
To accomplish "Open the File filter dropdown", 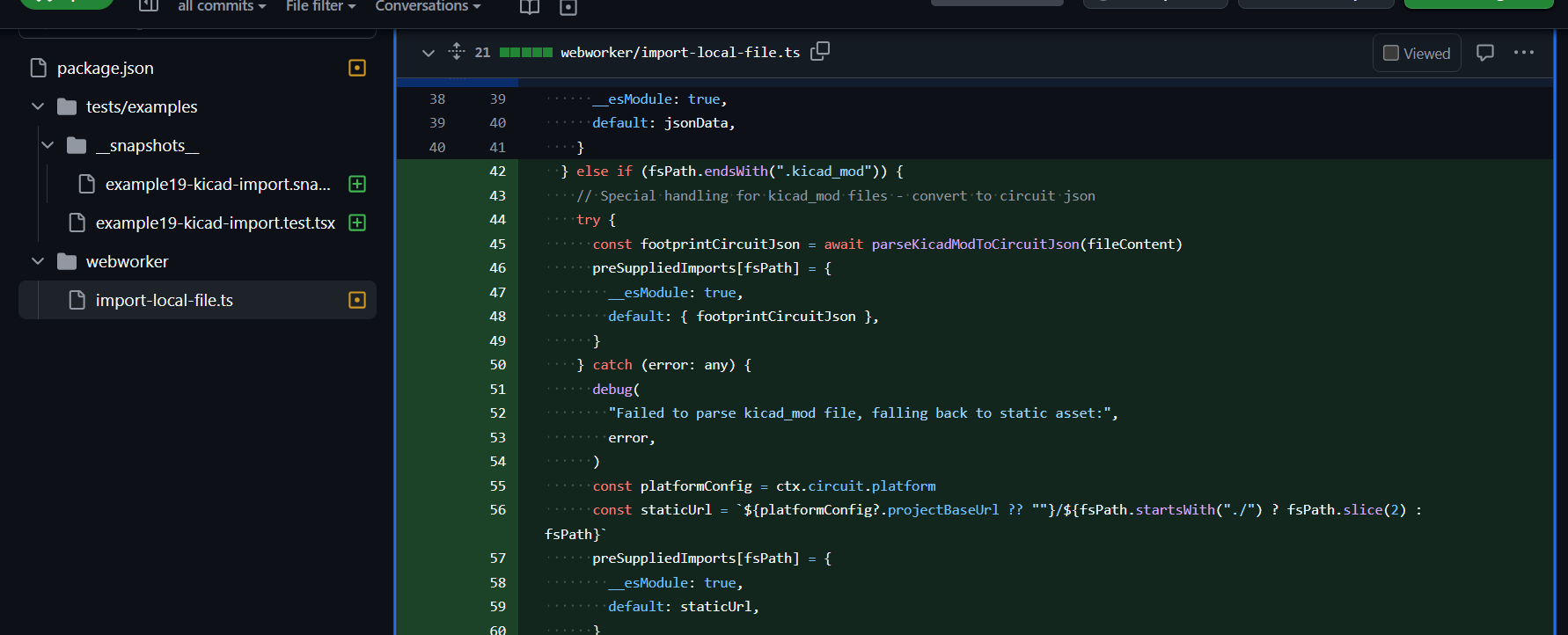I will click(320, 6).
